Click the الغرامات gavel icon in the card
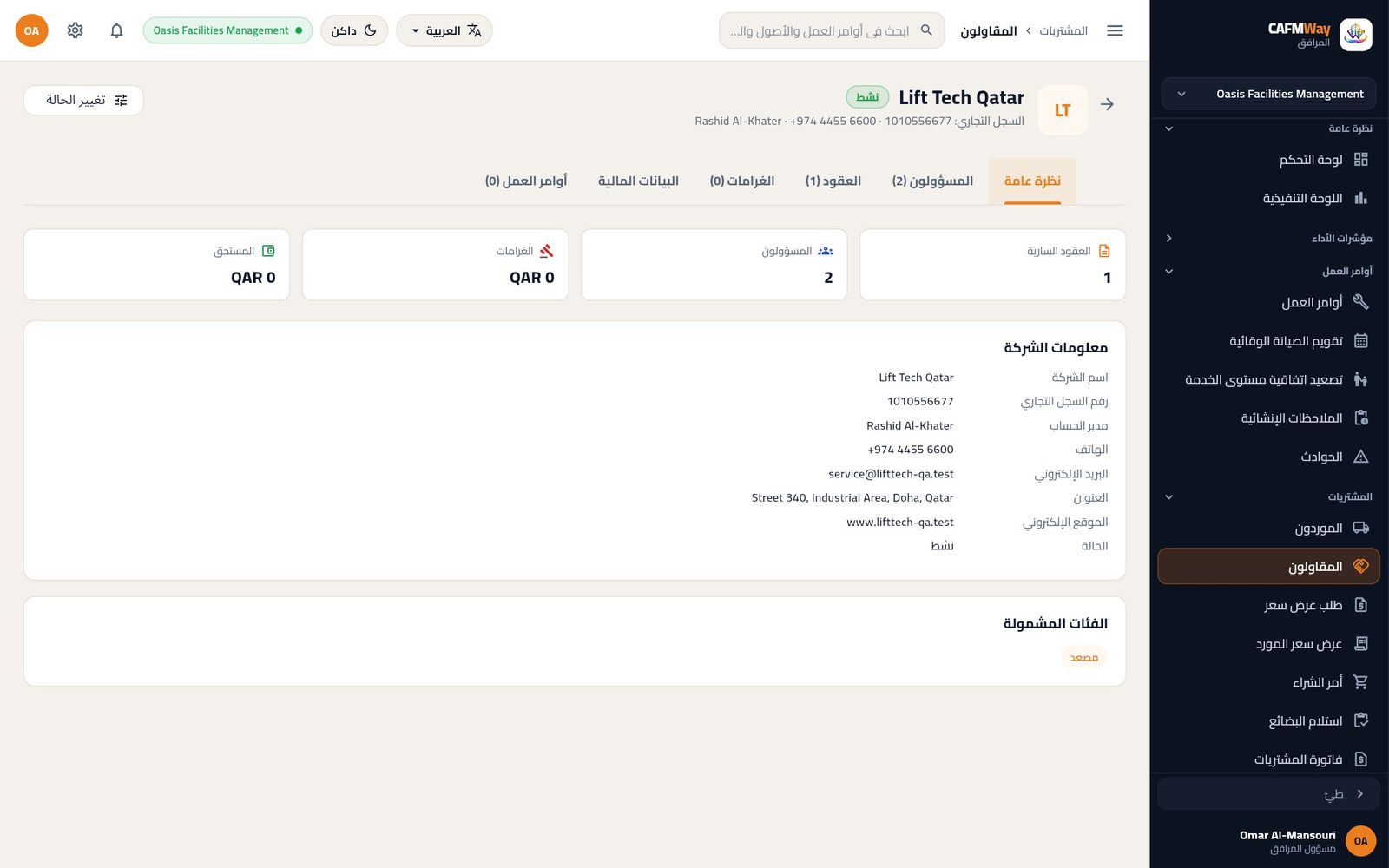This screenshot has height=868, width=1389. point(546,251)
